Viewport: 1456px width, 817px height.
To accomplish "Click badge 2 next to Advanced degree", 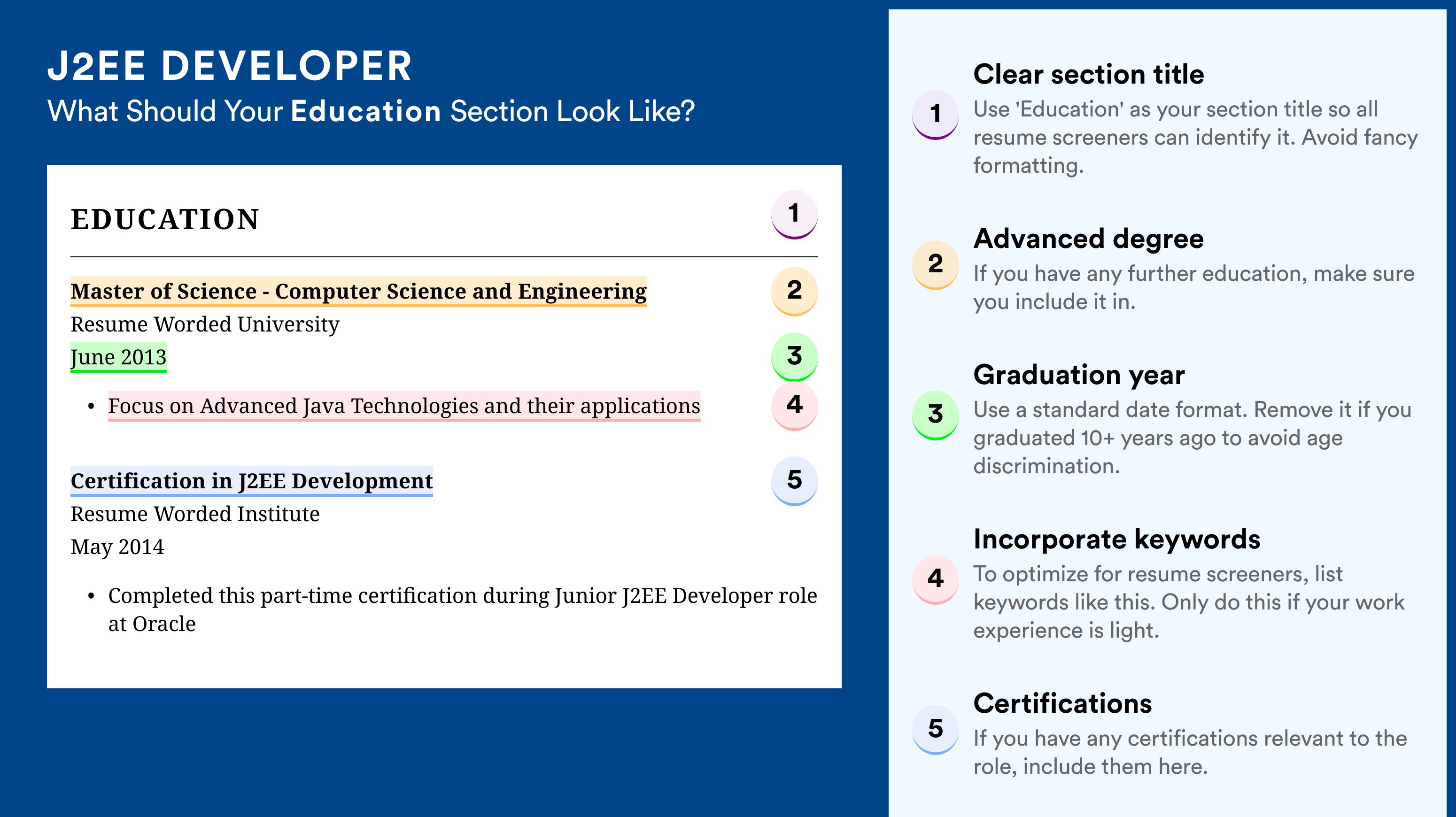I will click(x=935, y=264).
